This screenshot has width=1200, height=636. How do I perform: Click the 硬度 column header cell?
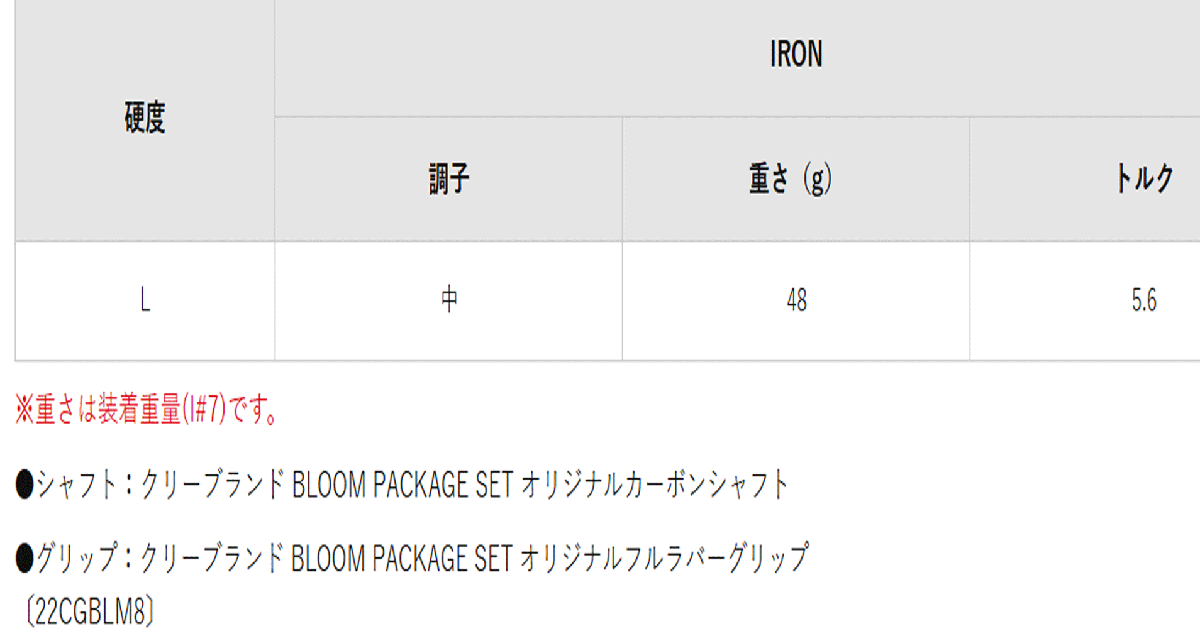145,119
